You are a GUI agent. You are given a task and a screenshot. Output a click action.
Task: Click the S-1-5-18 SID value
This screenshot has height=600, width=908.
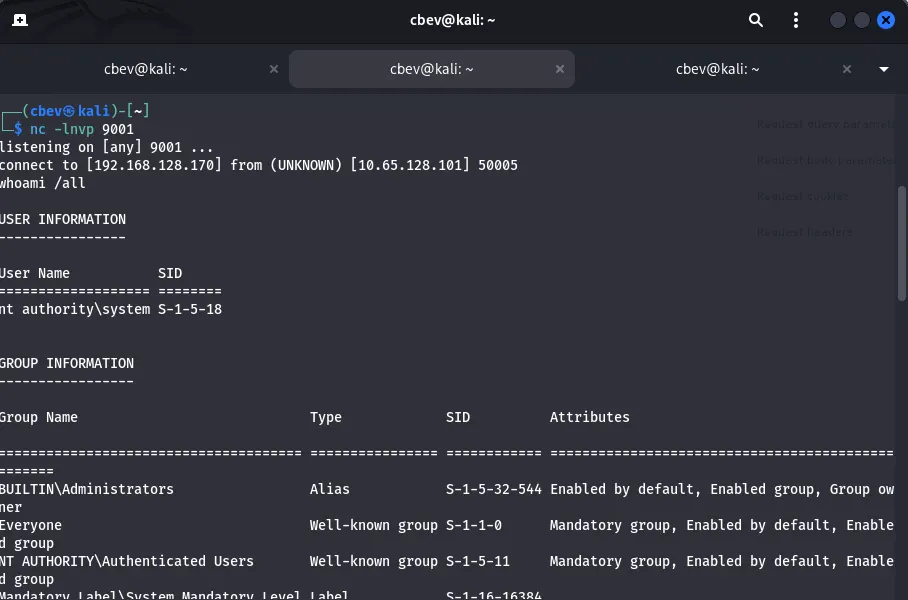(190, 310)
